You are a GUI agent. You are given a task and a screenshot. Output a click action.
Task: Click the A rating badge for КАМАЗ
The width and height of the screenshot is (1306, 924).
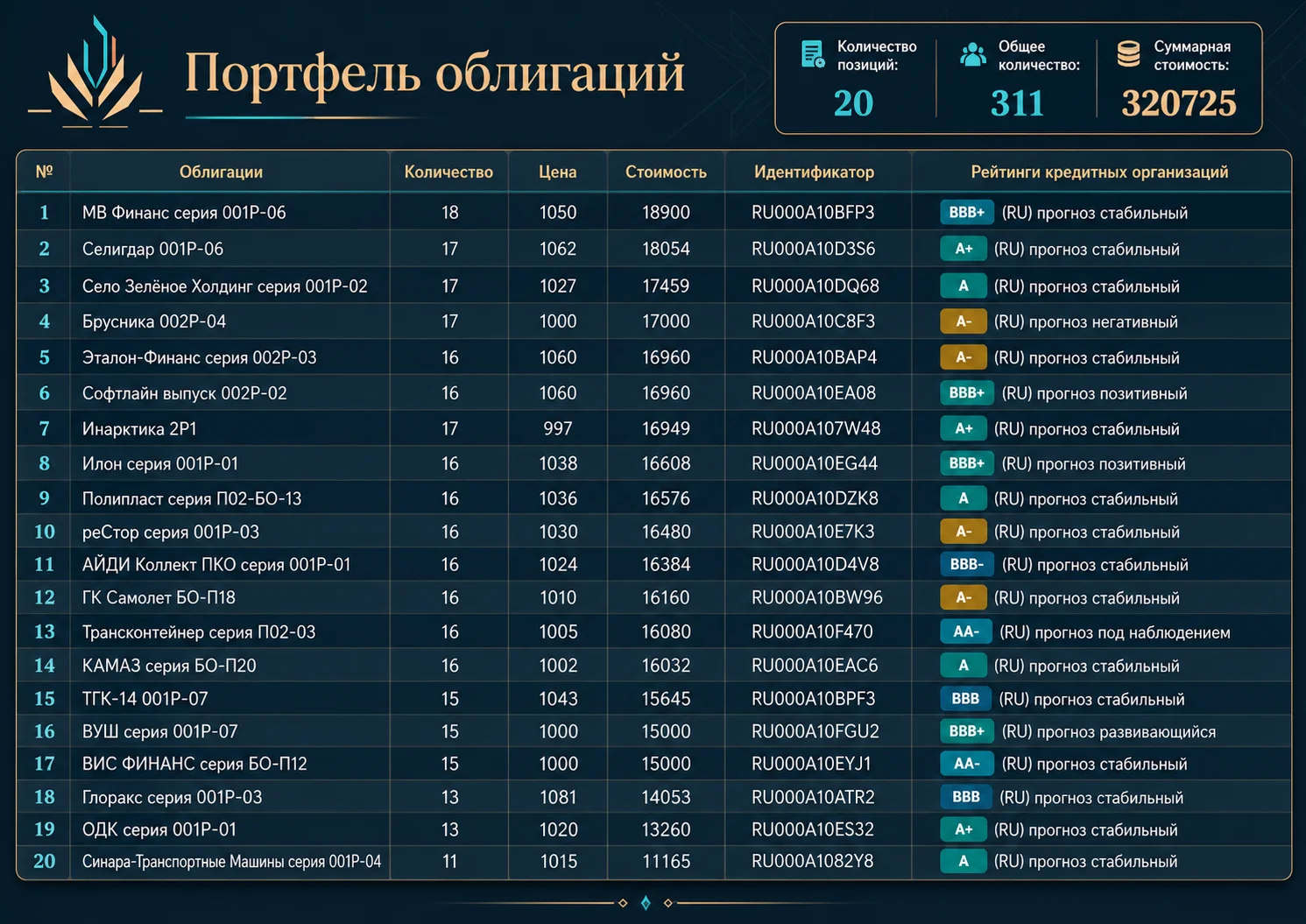[x=964, y=666]
